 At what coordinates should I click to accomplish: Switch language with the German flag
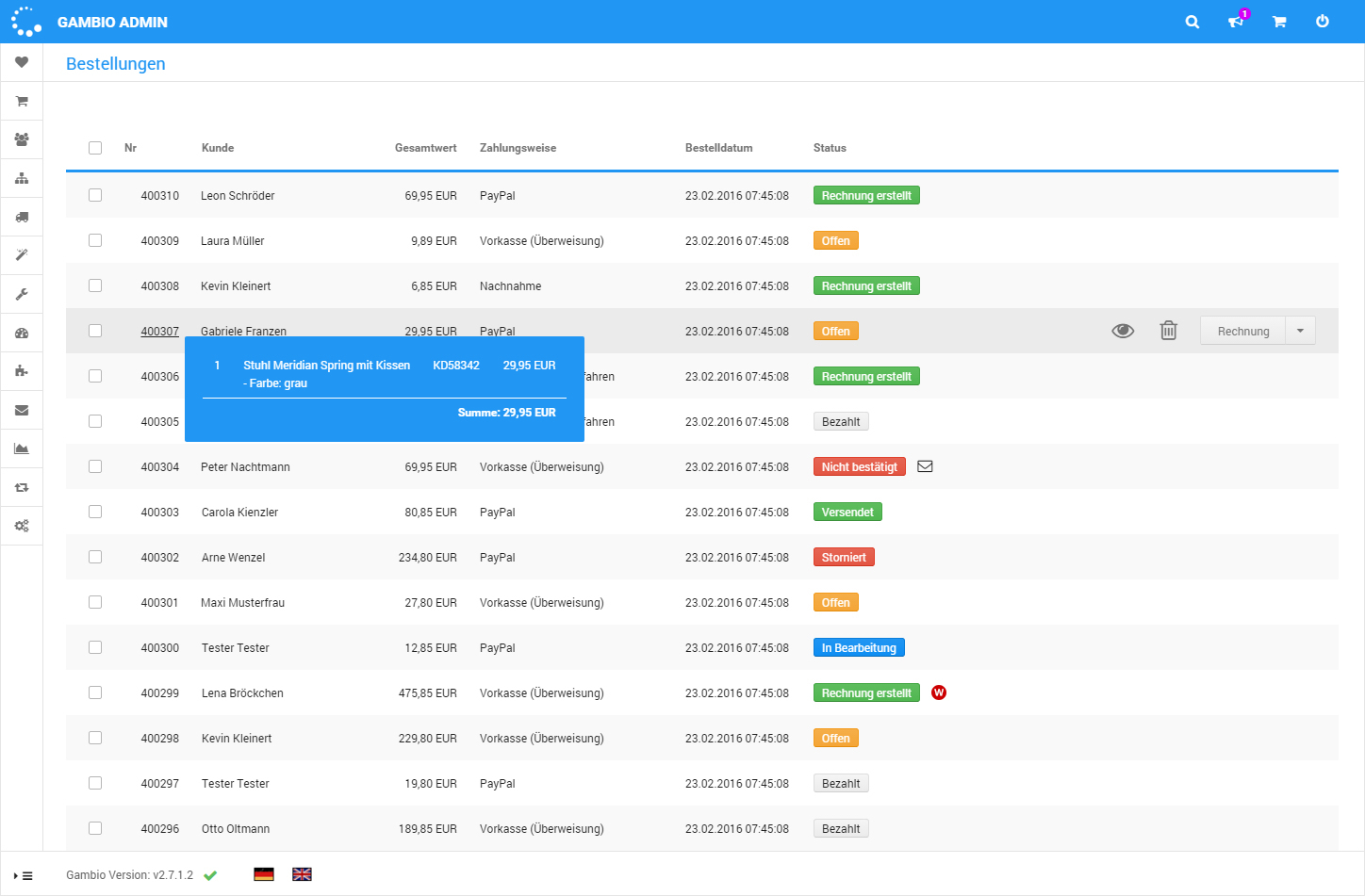tap(264, 874)
